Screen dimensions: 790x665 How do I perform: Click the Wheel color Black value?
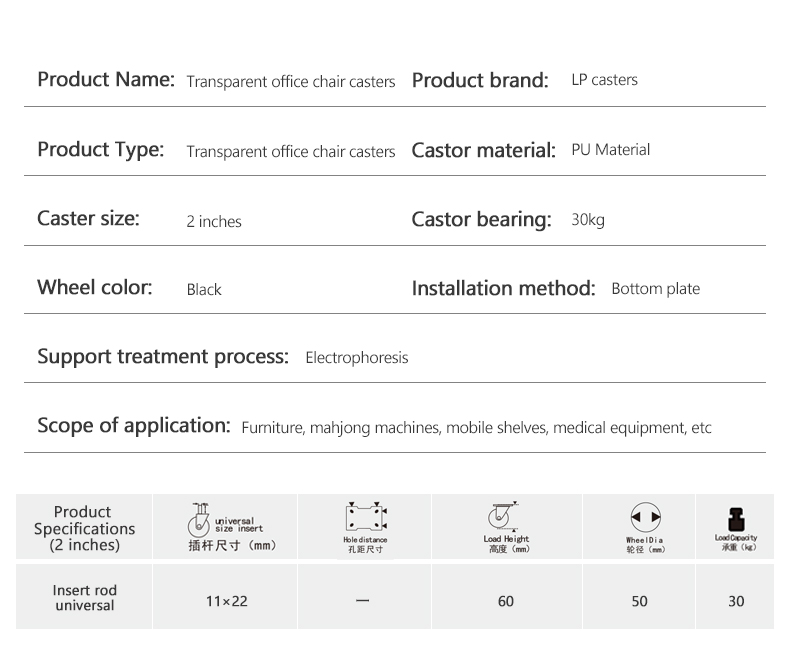click(x=204, y=290)
